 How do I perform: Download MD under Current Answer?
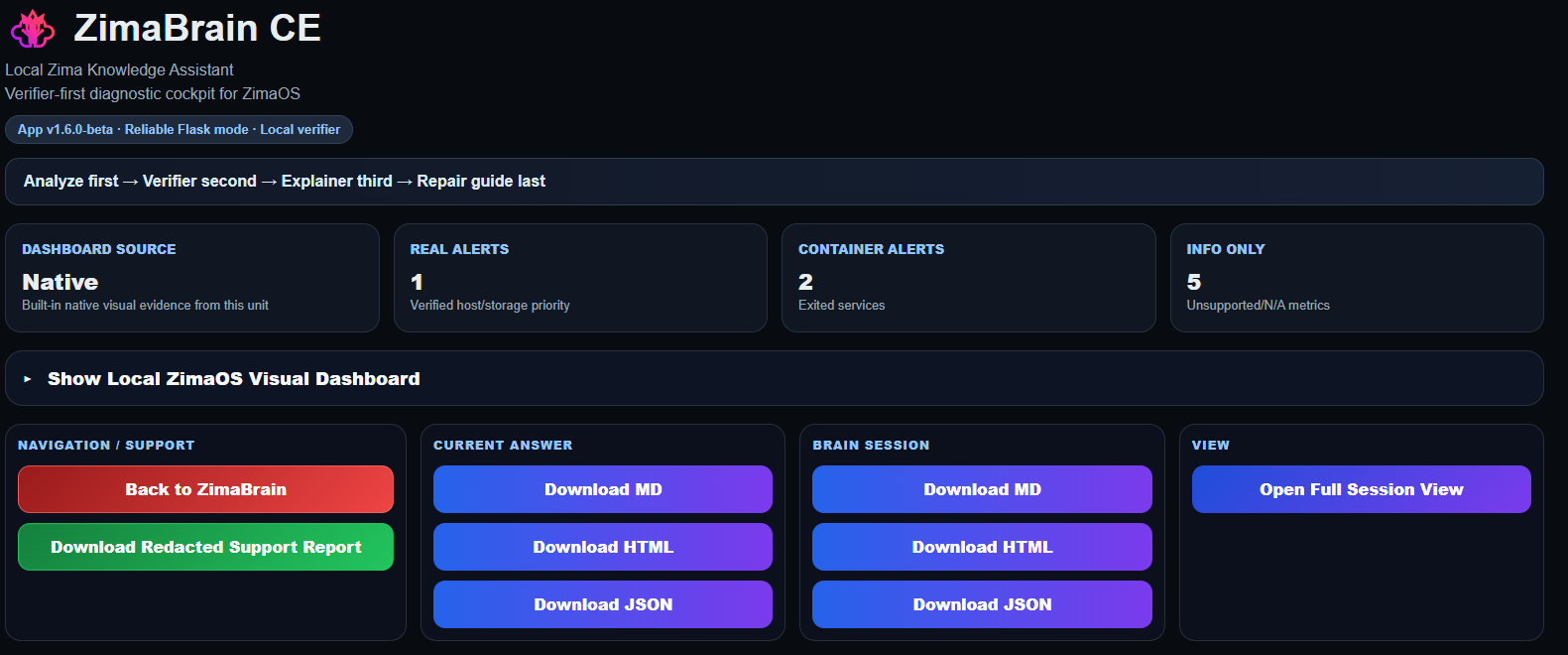pyautogui.click(x=603, y=489)
